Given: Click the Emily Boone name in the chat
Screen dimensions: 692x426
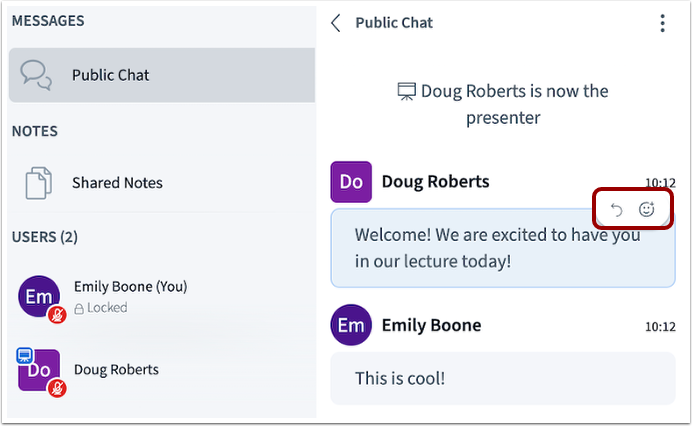Looking at the screenshot, I should pyautogui.click(x=431, y=325).
